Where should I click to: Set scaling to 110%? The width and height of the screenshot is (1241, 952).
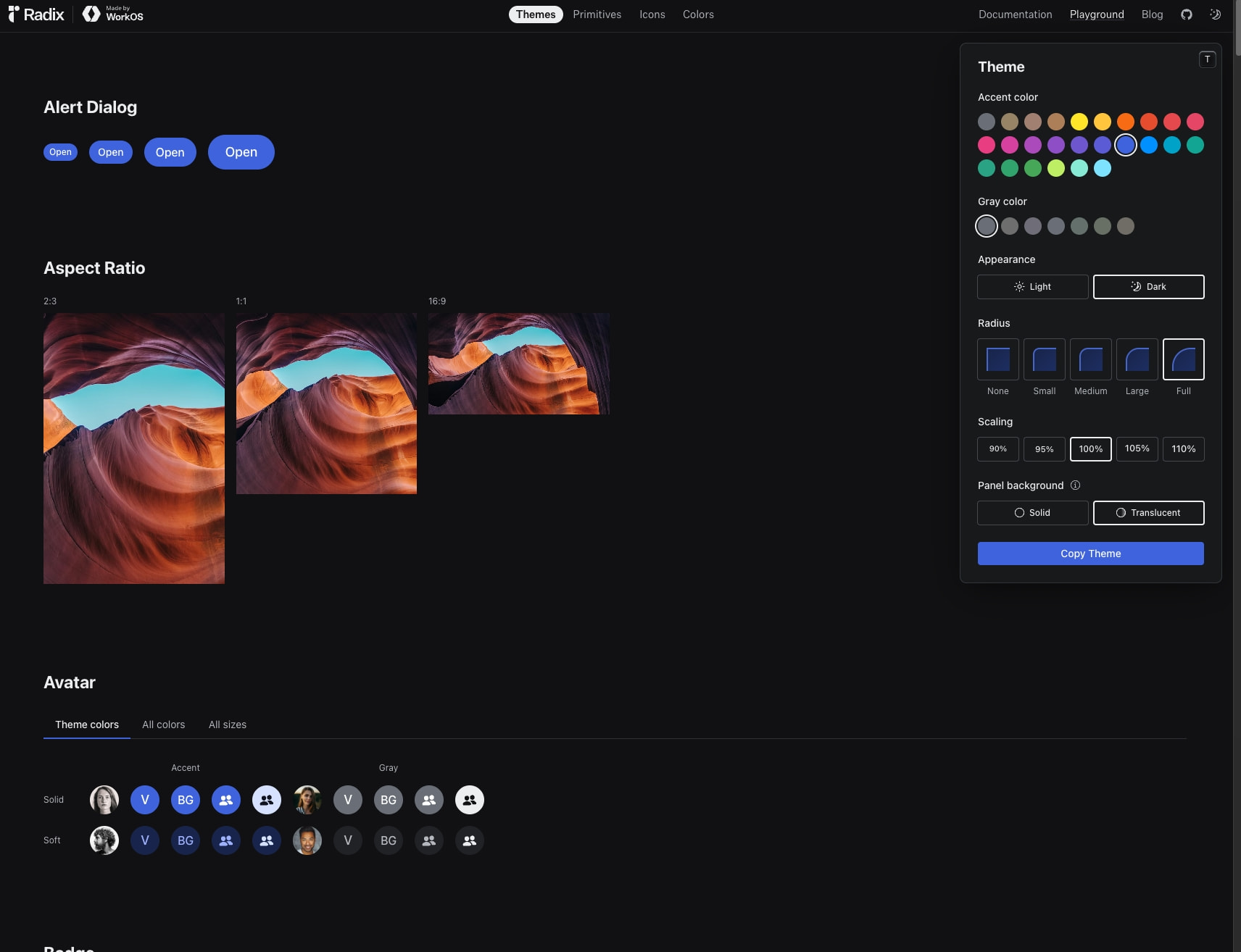point(1184,449)
